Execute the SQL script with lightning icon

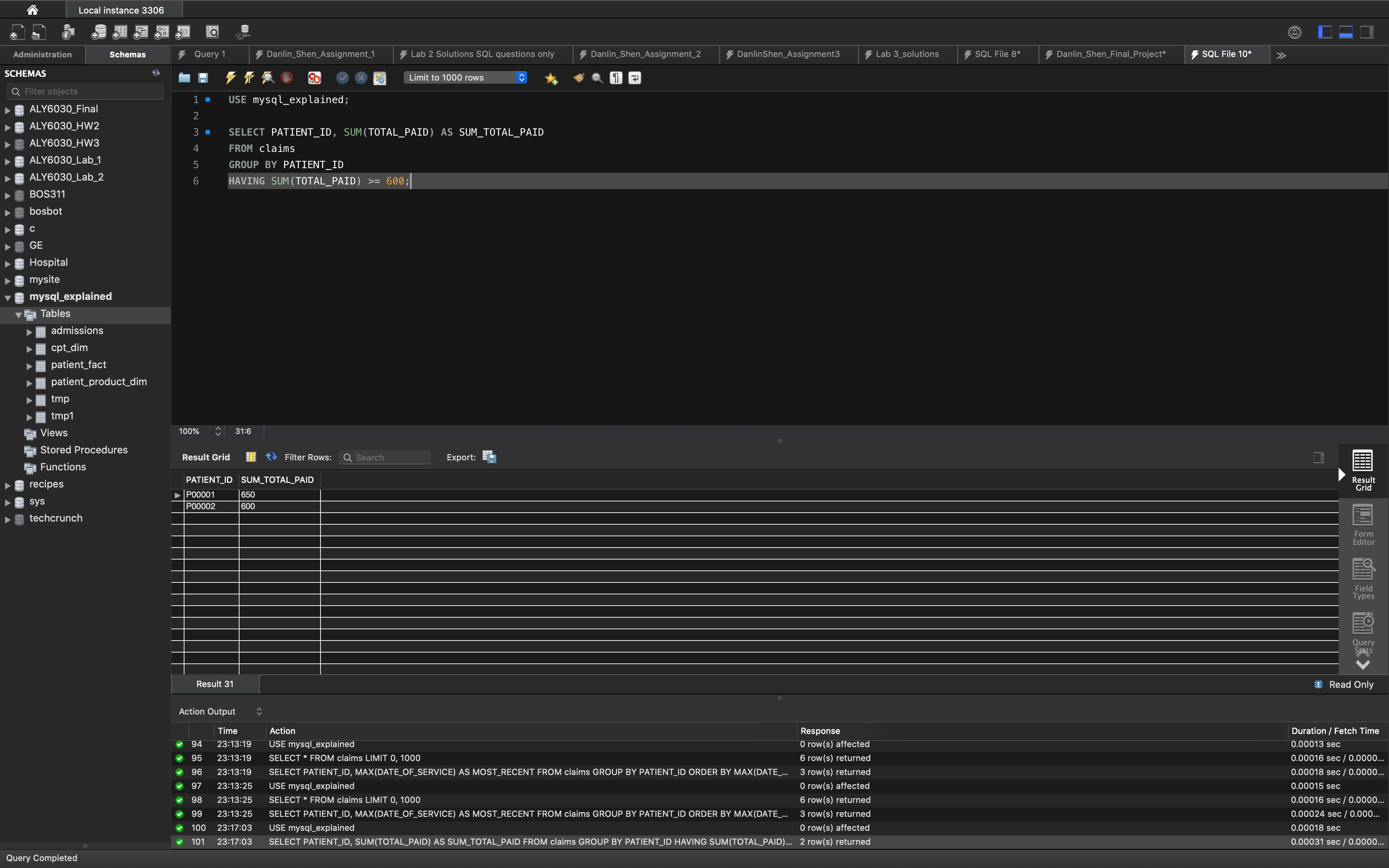pyautogui.click(x=231, y=77)
